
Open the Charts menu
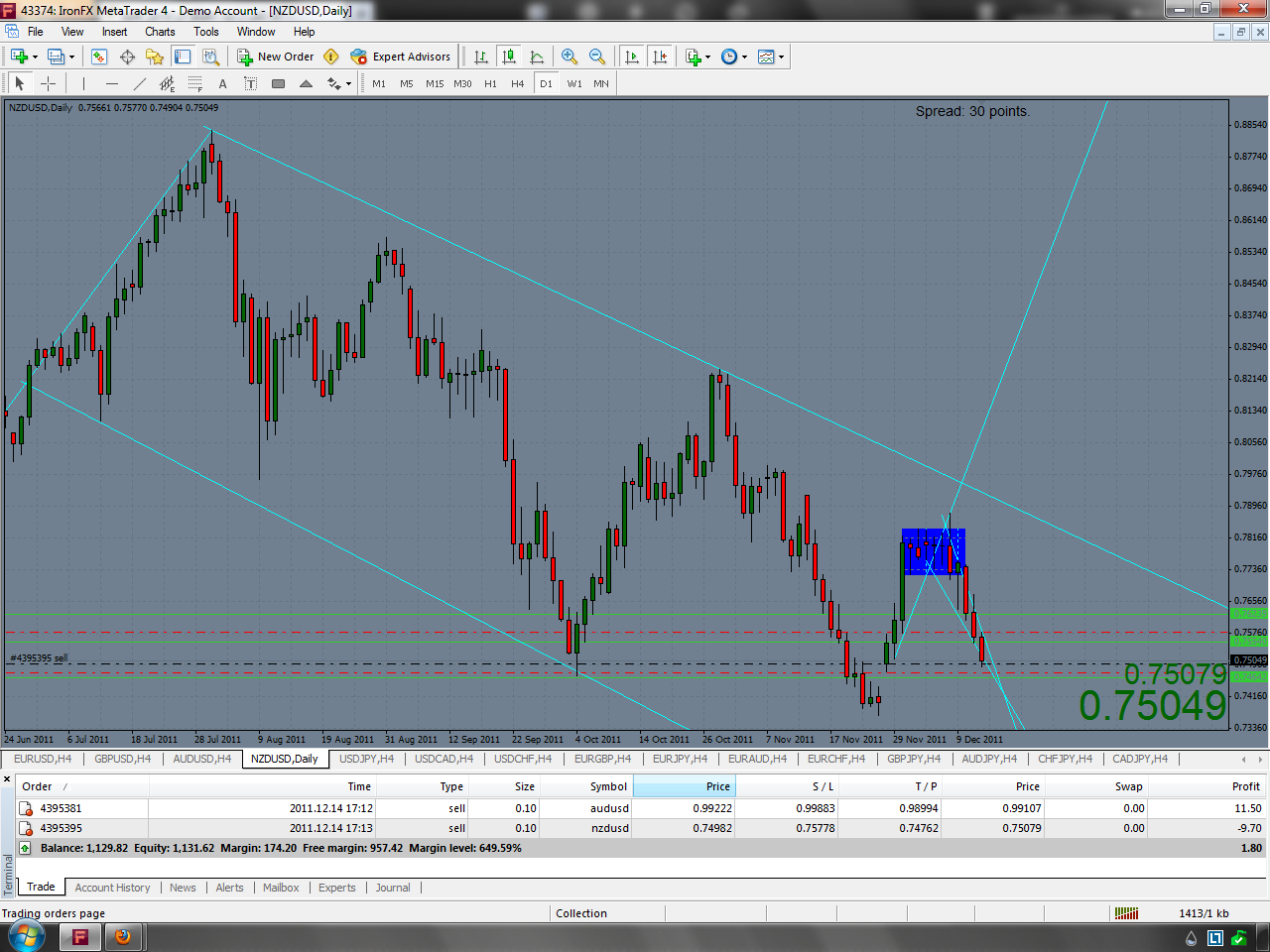(x=160, y=32)
